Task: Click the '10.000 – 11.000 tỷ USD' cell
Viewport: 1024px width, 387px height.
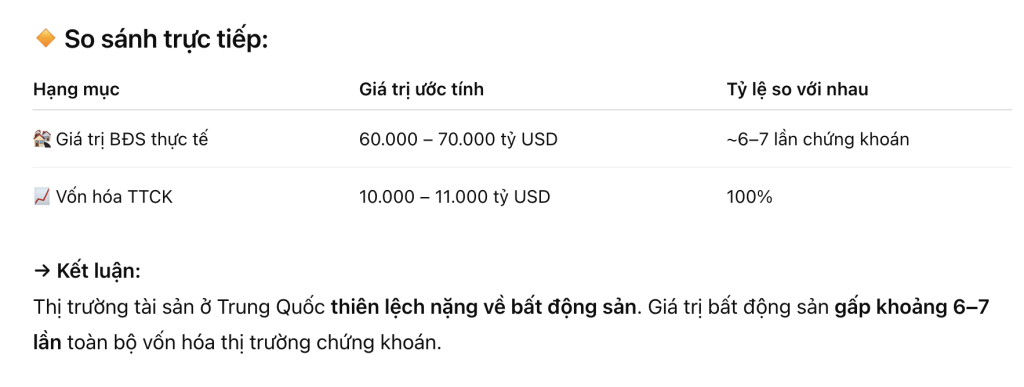Action: click(455, 196)
